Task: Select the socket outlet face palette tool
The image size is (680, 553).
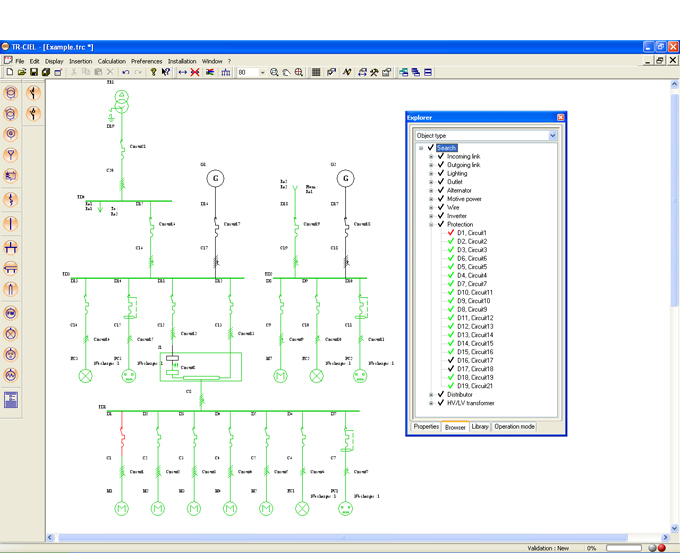Action: coord(11,354)
